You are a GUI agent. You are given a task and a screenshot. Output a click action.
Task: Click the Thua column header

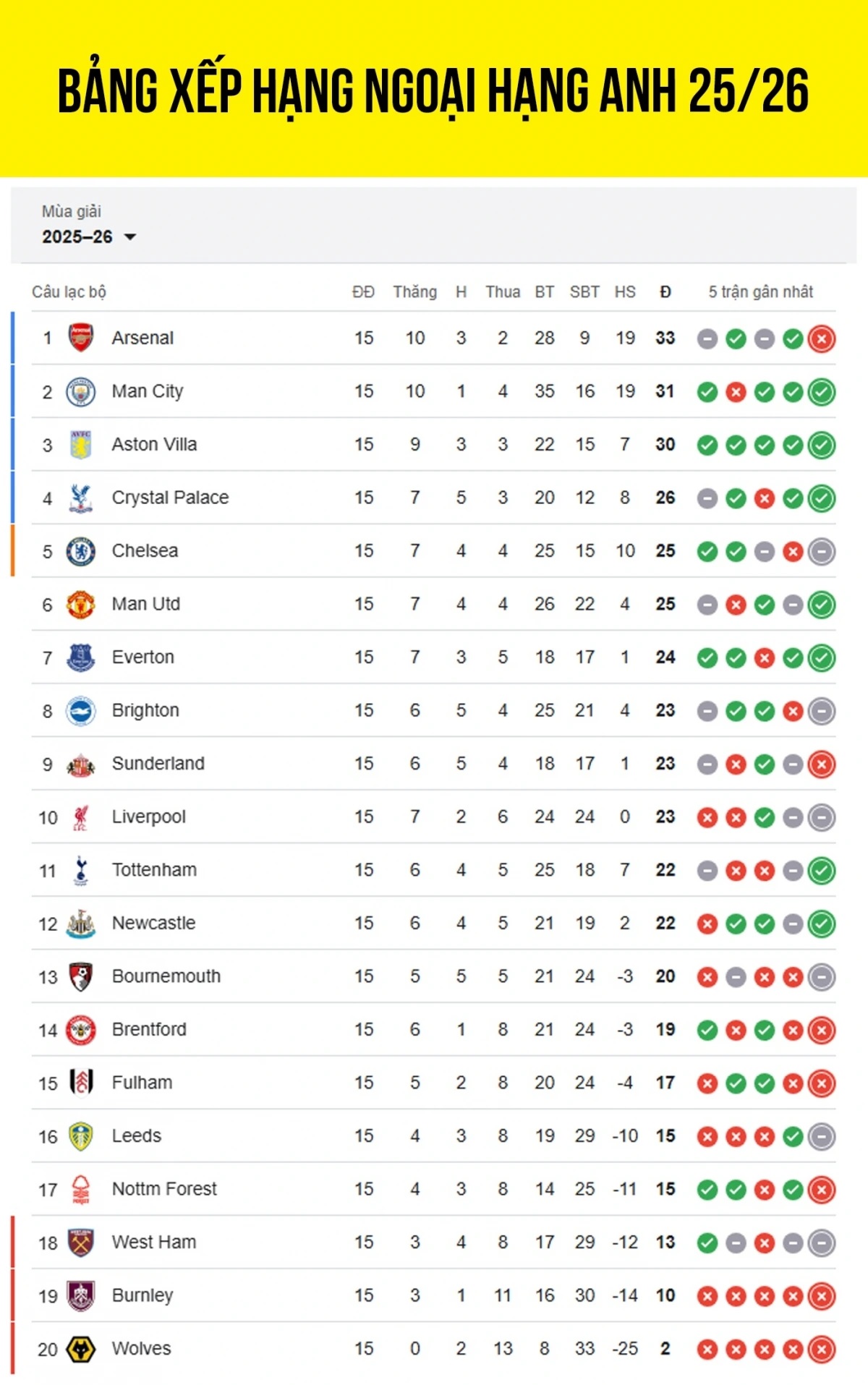503,291
